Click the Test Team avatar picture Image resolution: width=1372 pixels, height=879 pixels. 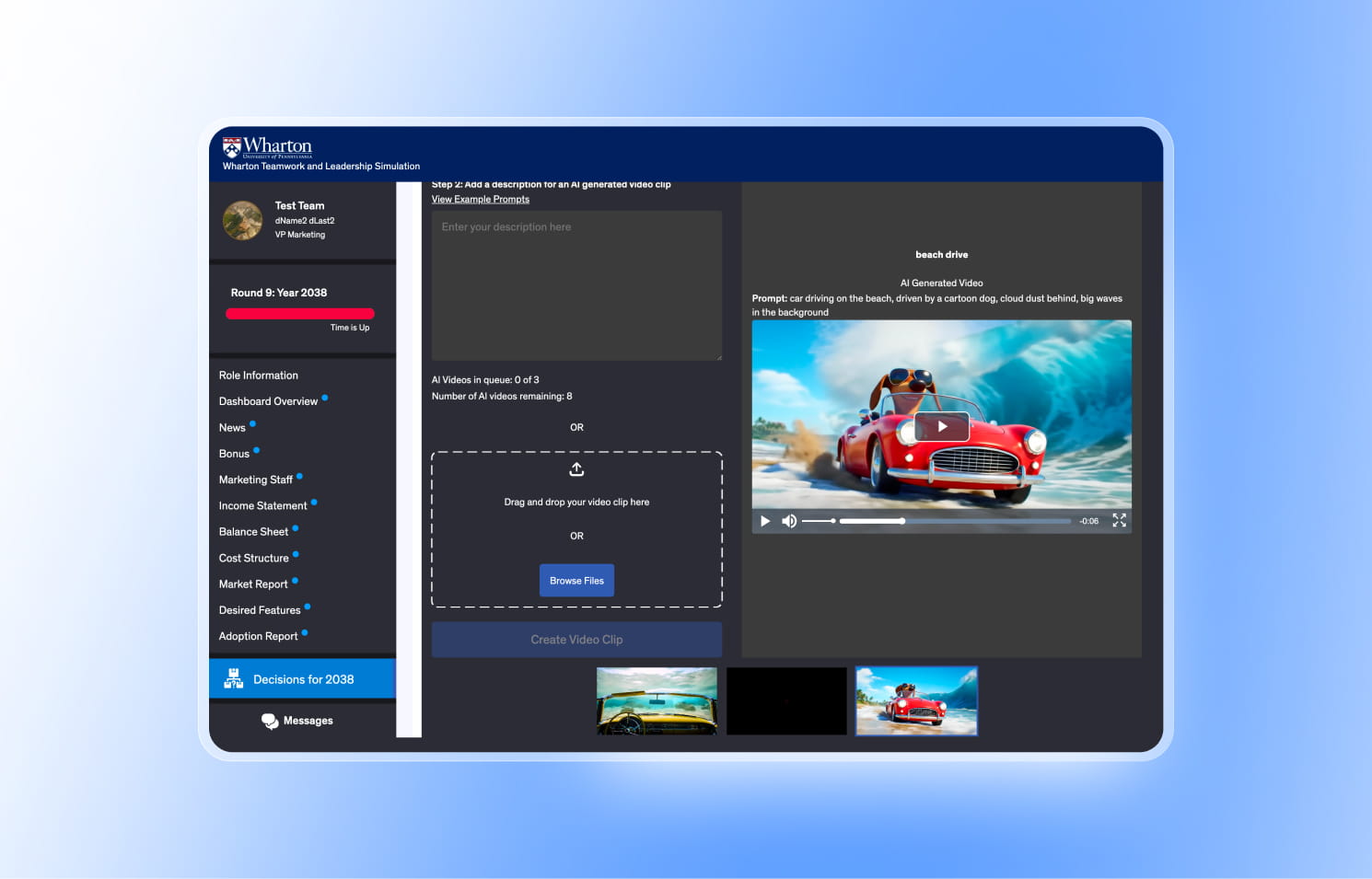coord(242,220)
